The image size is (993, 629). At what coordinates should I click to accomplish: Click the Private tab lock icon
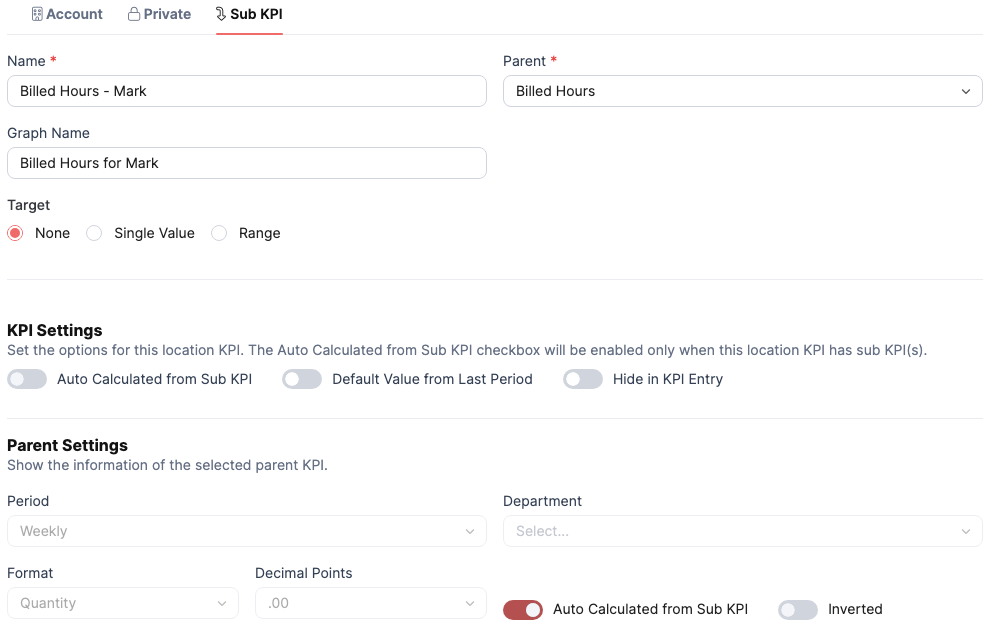point(134,14)
